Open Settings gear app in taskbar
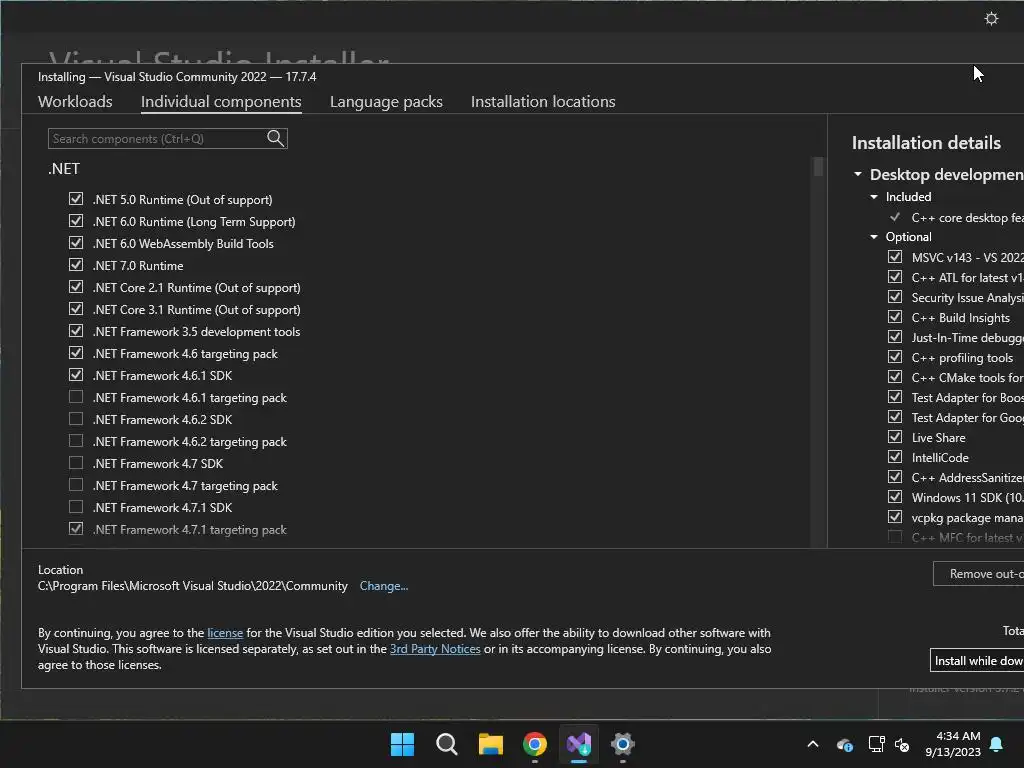 pyautogui.click(x=622, y=744)
